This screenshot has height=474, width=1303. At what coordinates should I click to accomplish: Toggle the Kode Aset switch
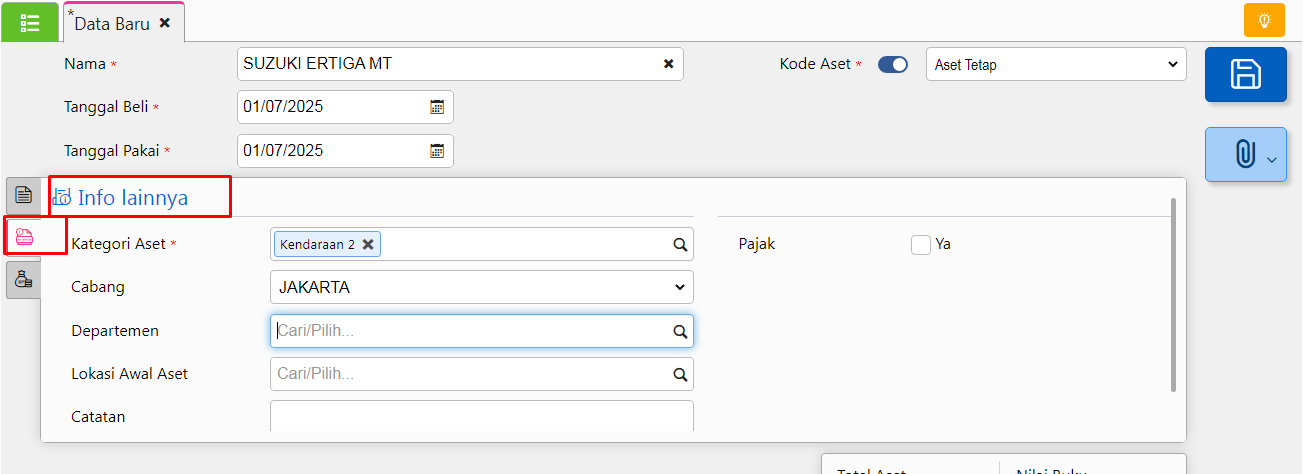point(892,64)
